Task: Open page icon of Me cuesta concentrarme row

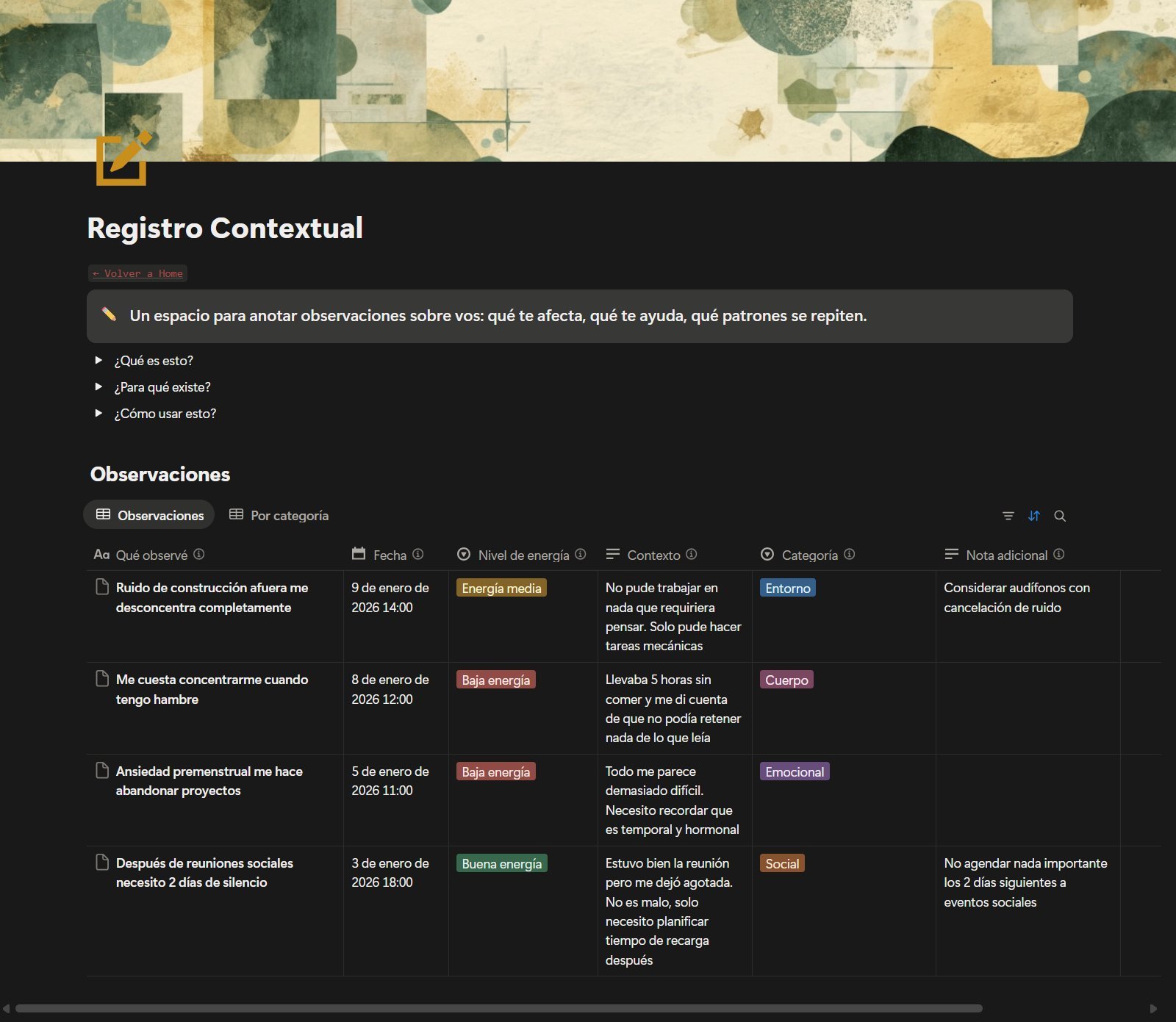Action: coord(102,679)
